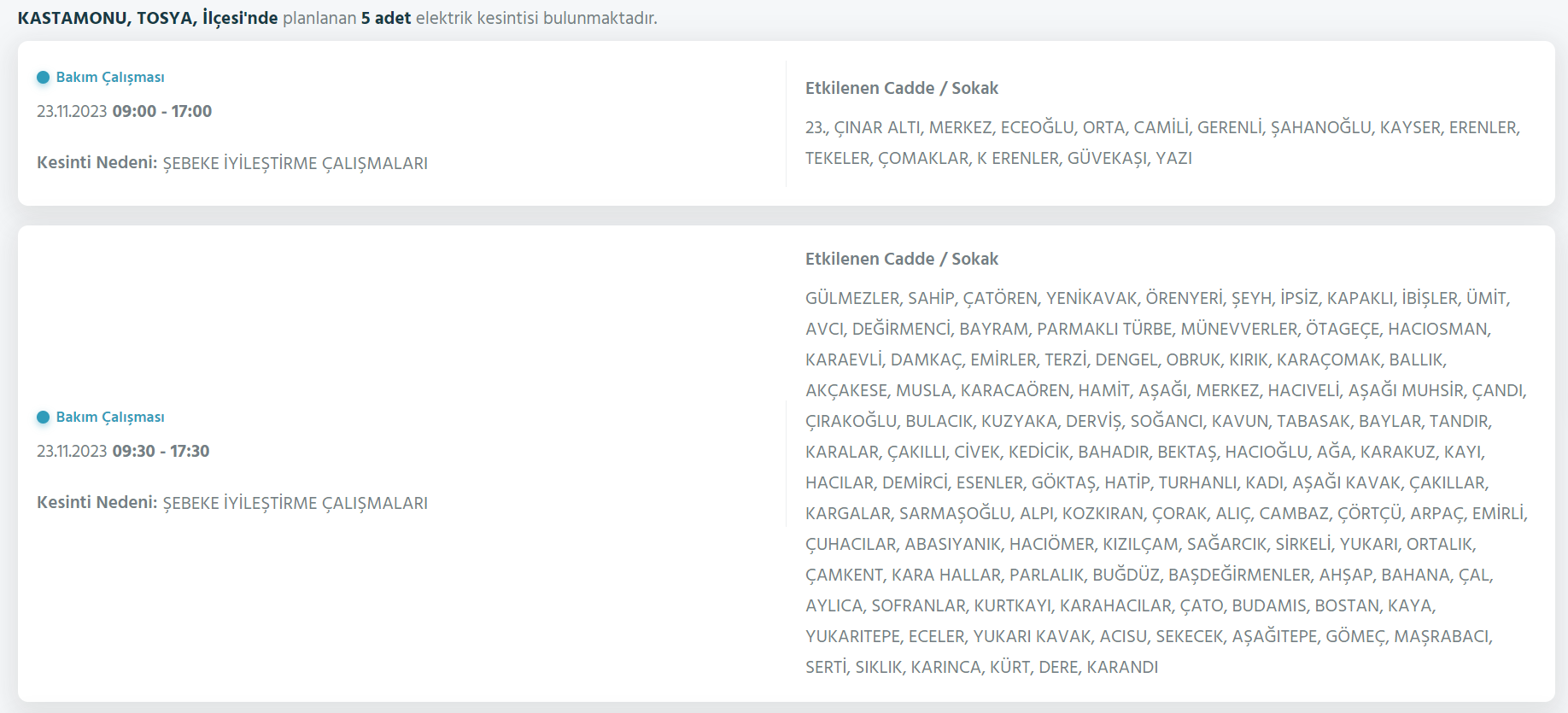Click the YUKARITEPE street name
Screen dimensions: 1568x713
coord(853,637)
